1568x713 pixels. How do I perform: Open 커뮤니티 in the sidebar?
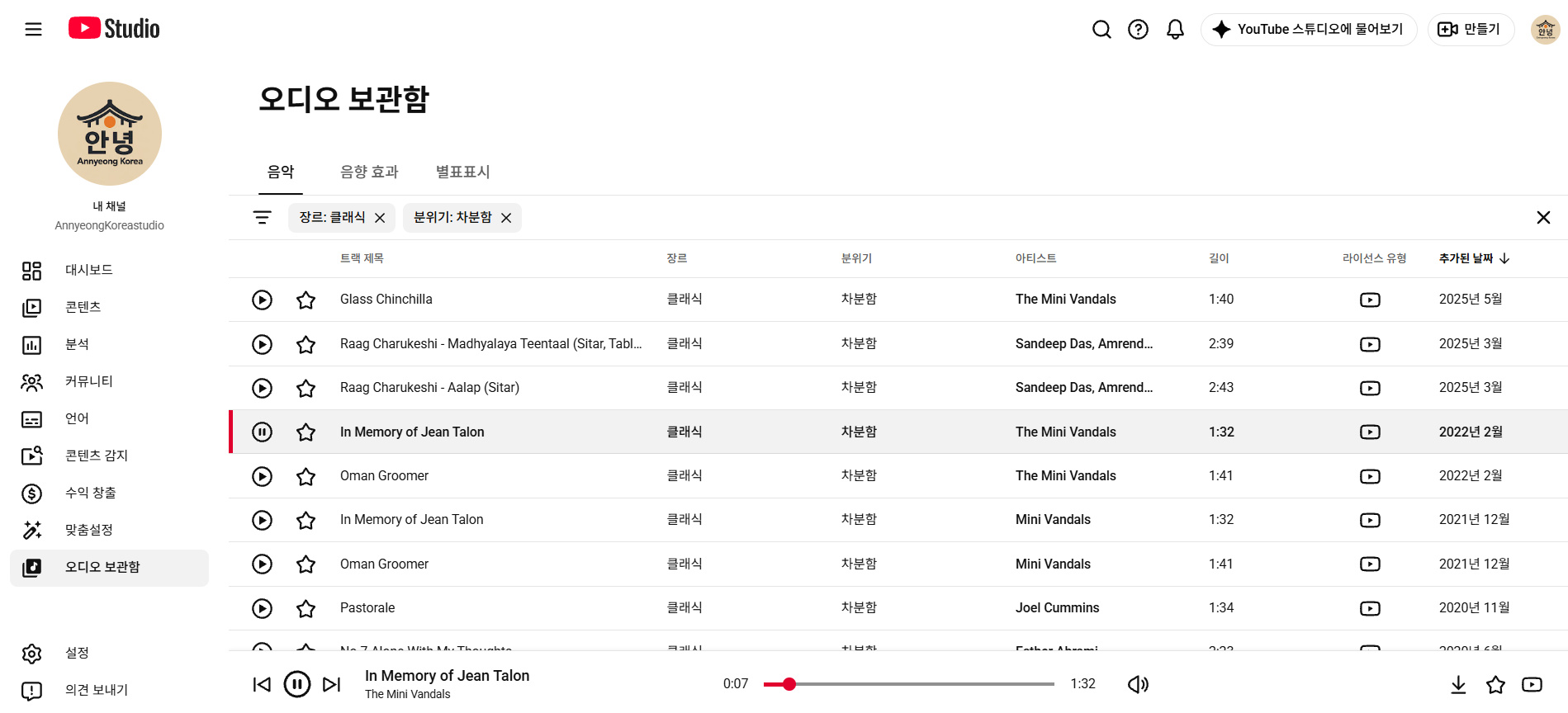pos(109,381)
